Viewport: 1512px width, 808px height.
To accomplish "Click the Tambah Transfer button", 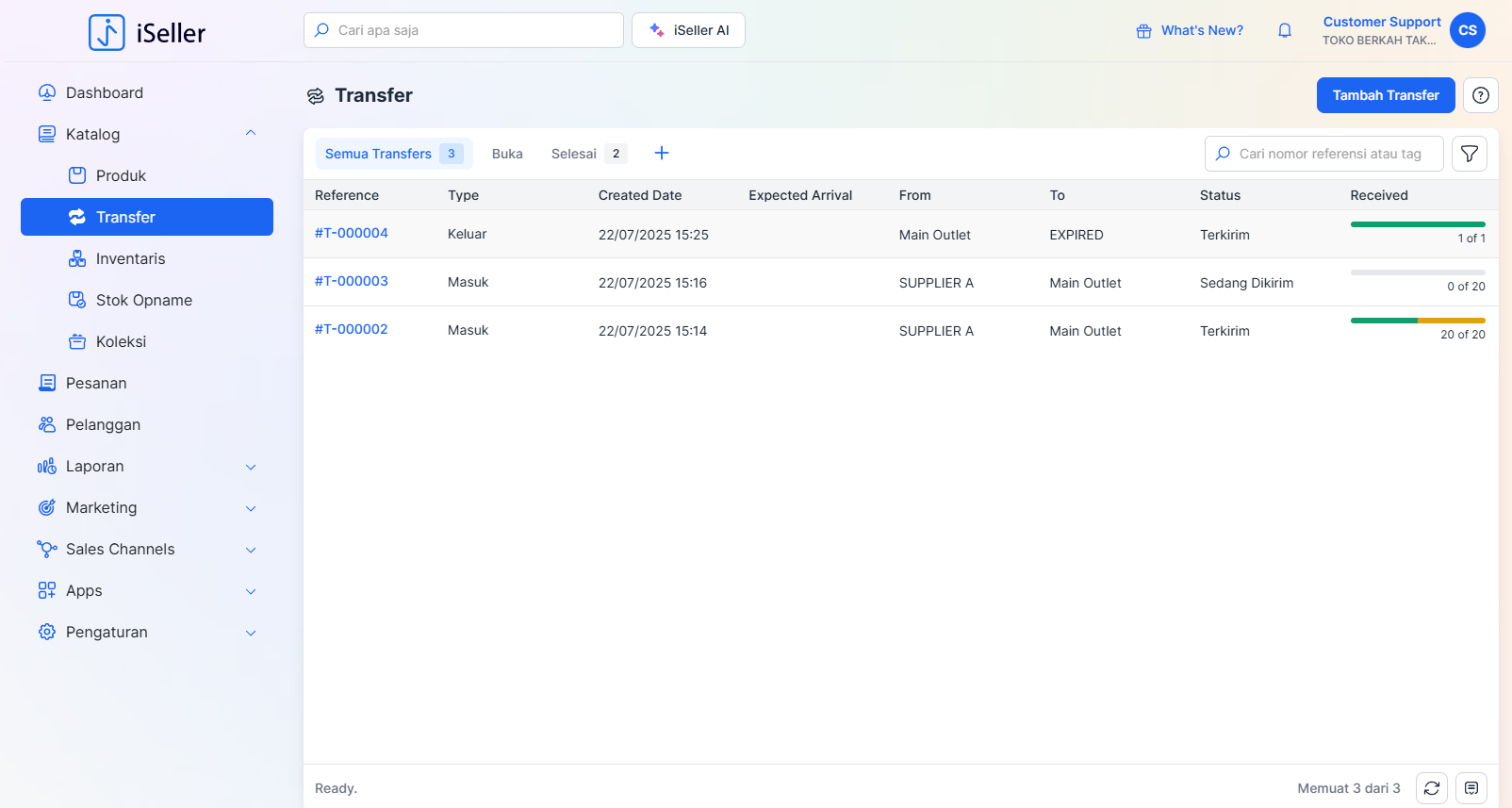I will click(x=1385, y=95).
